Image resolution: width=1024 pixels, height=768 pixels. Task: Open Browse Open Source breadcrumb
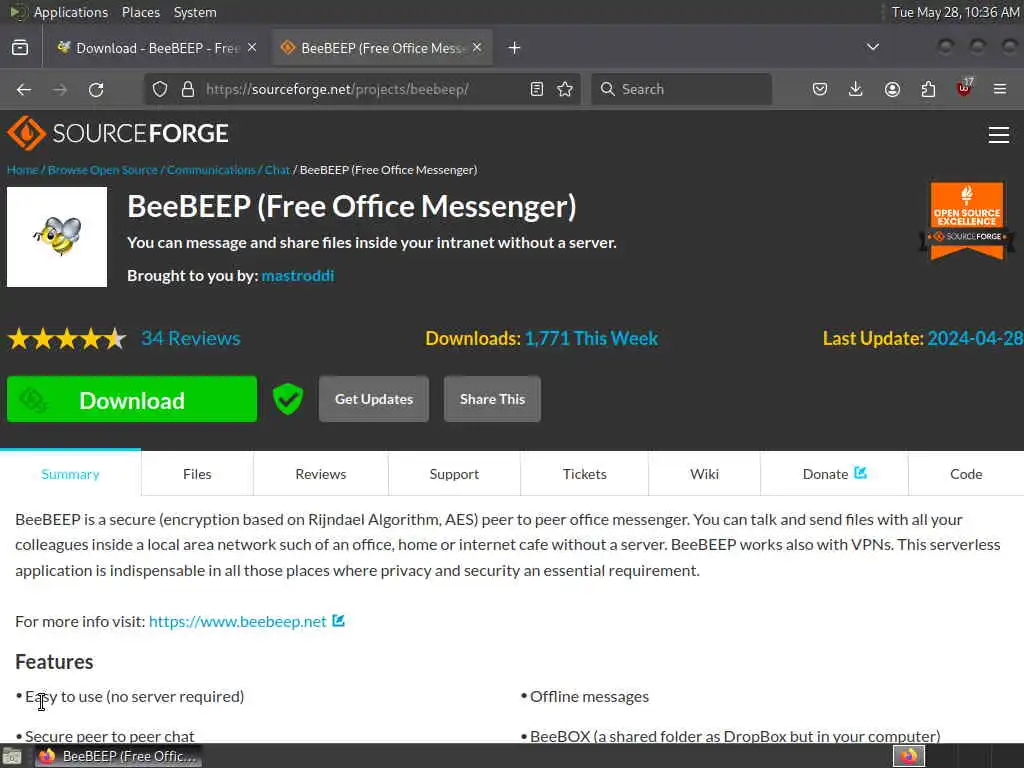click(103, 170)
